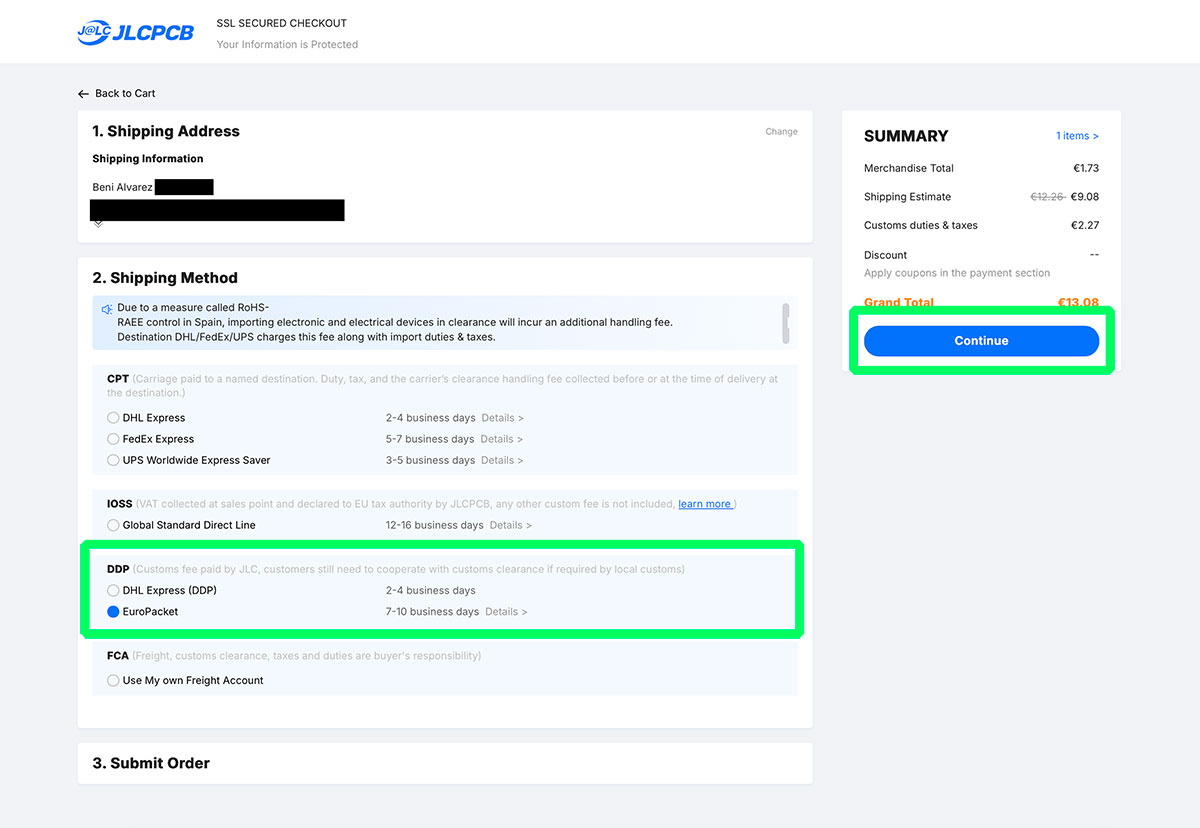This screenshot has width=1200, height=828.
Task: Click the FCA section label
Action: 118,656
